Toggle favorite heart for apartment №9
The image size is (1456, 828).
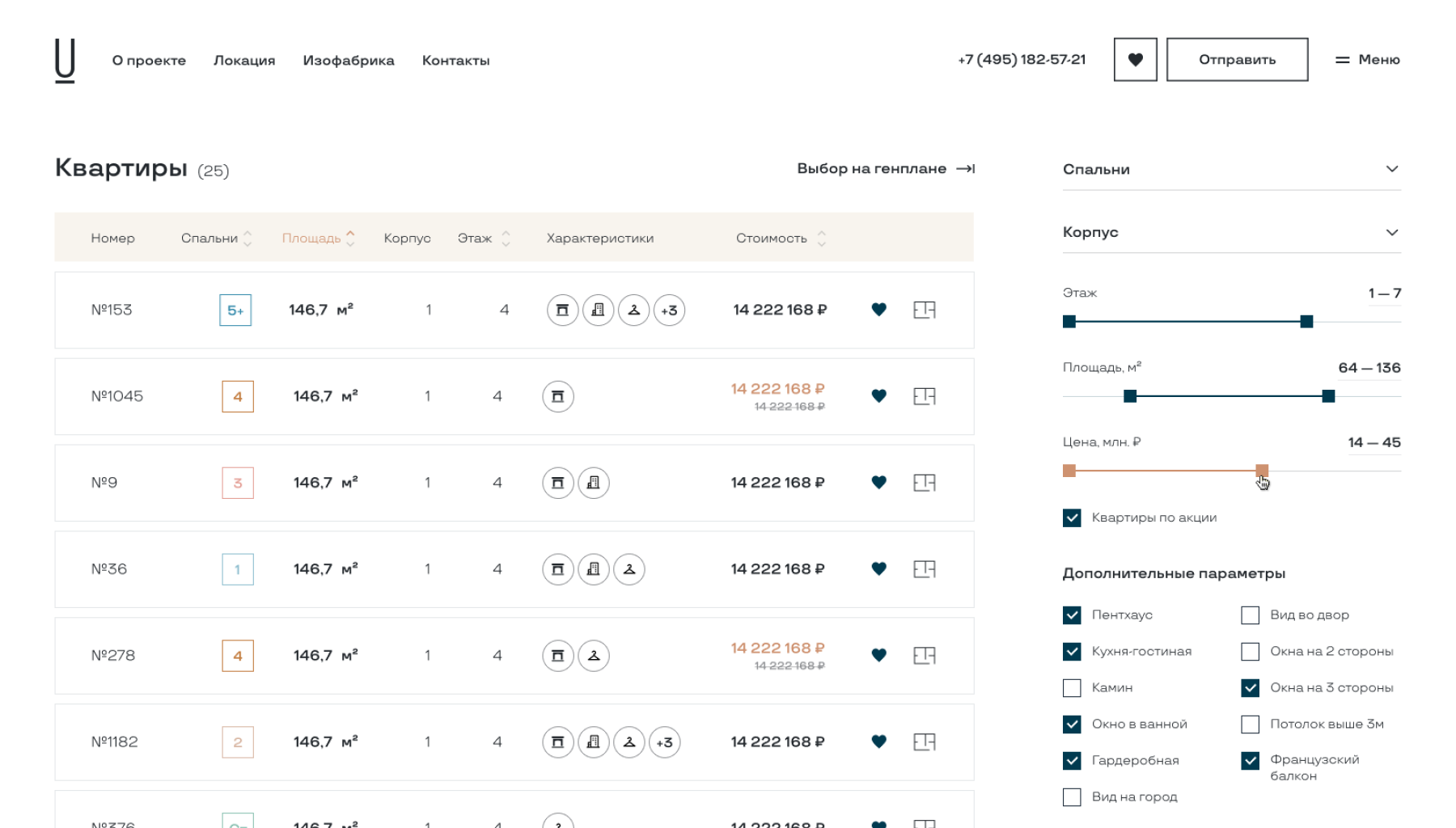879,483
